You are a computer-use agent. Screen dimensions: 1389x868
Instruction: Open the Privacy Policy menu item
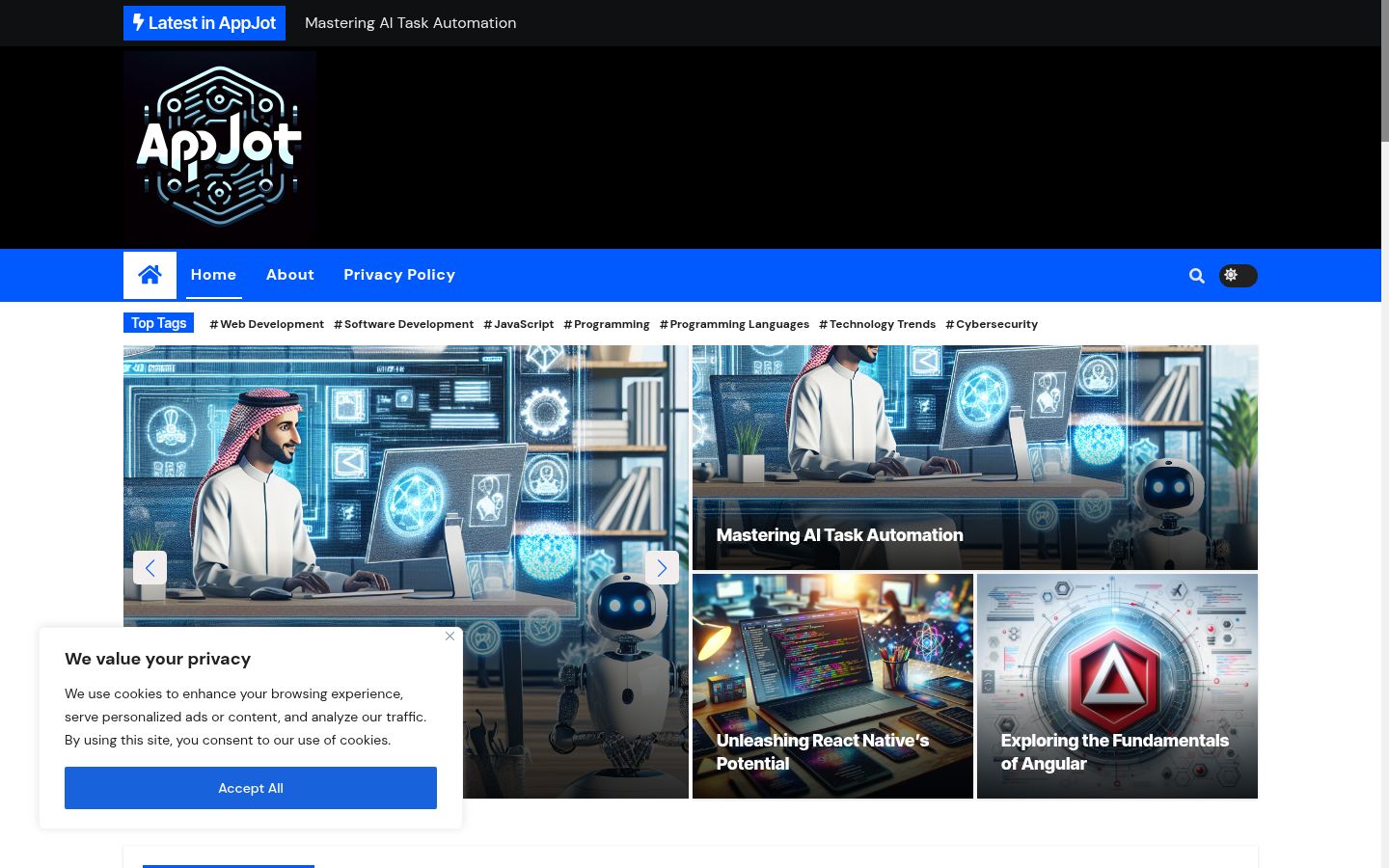399,275
